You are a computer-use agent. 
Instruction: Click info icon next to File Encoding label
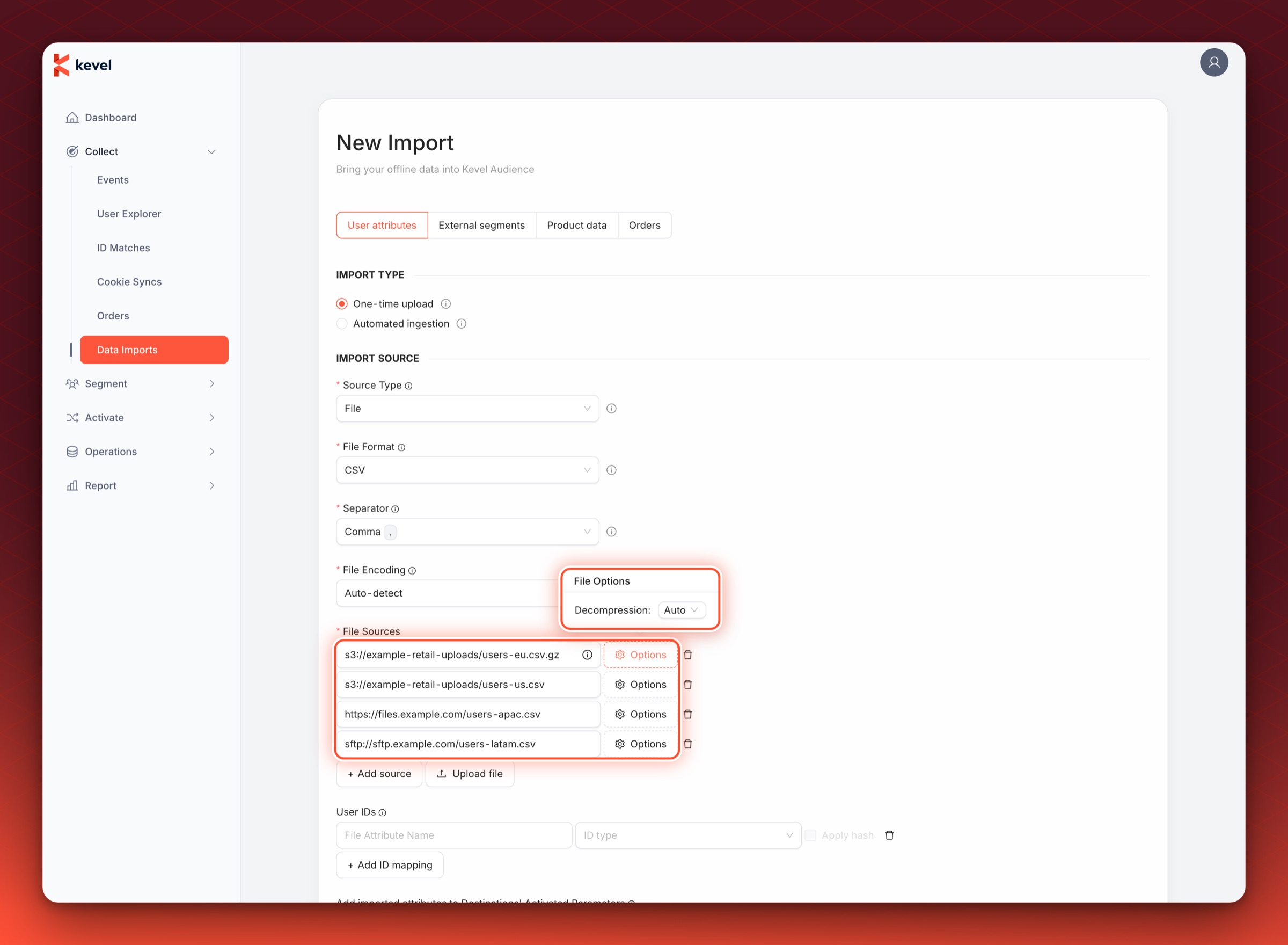pyautogui.click(x=412, y=571)
